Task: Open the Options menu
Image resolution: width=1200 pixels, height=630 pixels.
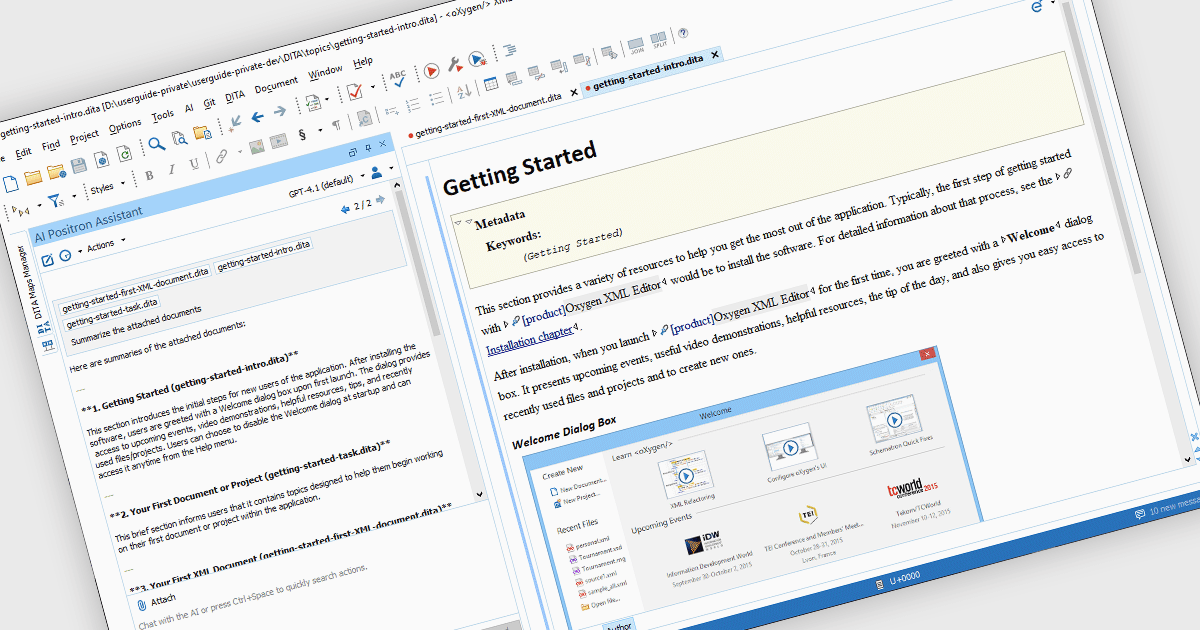Action: 125,125
